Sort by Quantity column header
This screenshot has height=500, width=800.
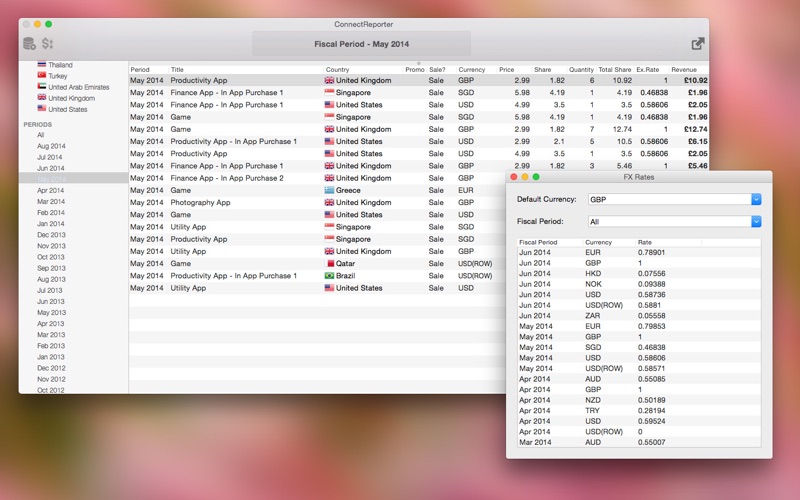(x=581, y=69)
